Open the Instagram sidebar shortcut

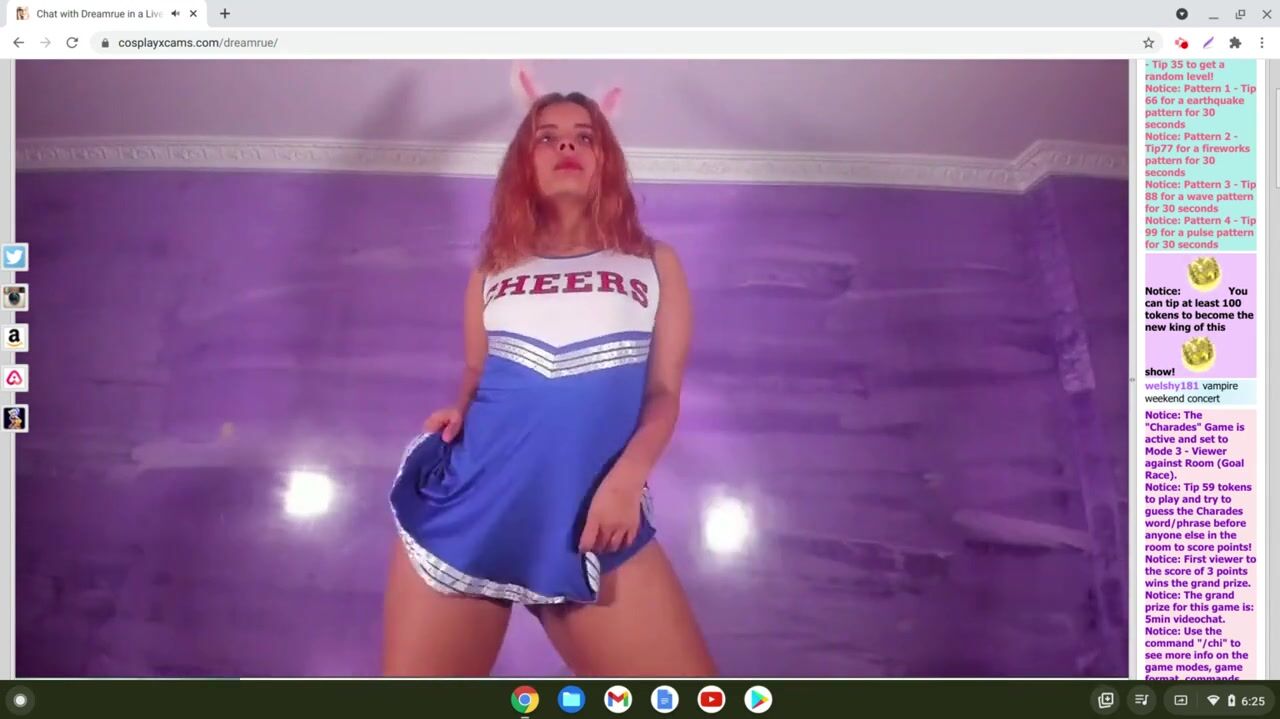[x=14, y=297]
